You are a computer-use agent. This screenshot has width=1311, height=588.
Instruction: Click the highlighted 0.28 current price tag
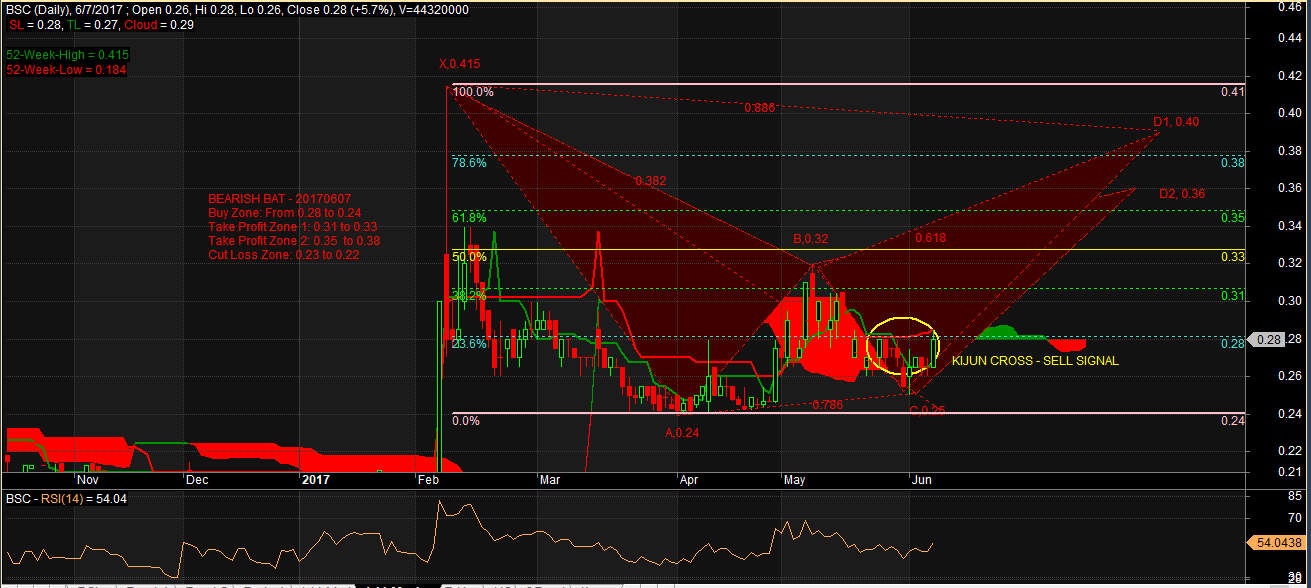point(1268,340)
